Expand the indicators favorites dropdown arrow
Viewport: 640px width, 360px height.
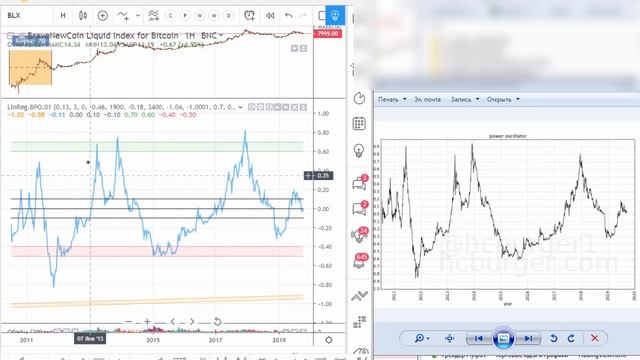pos(138,16)
